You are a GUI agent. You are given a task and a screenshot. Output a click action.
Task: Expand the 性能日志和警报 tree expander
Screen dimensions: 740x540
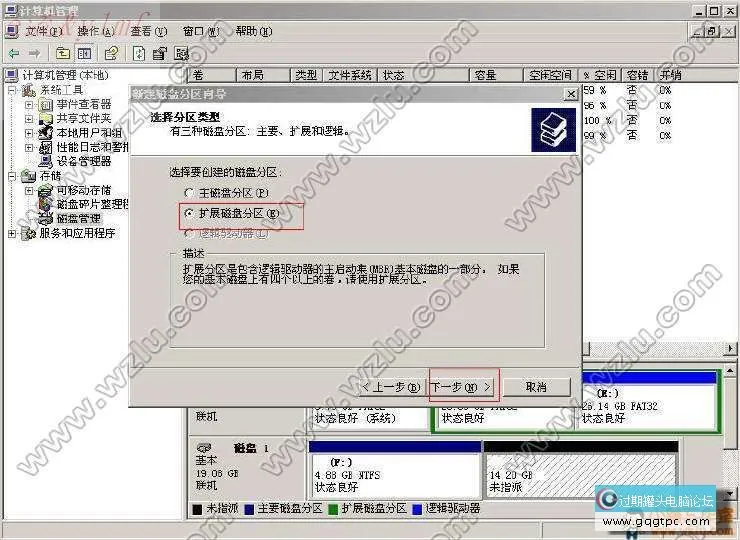(x=29, y=147)
